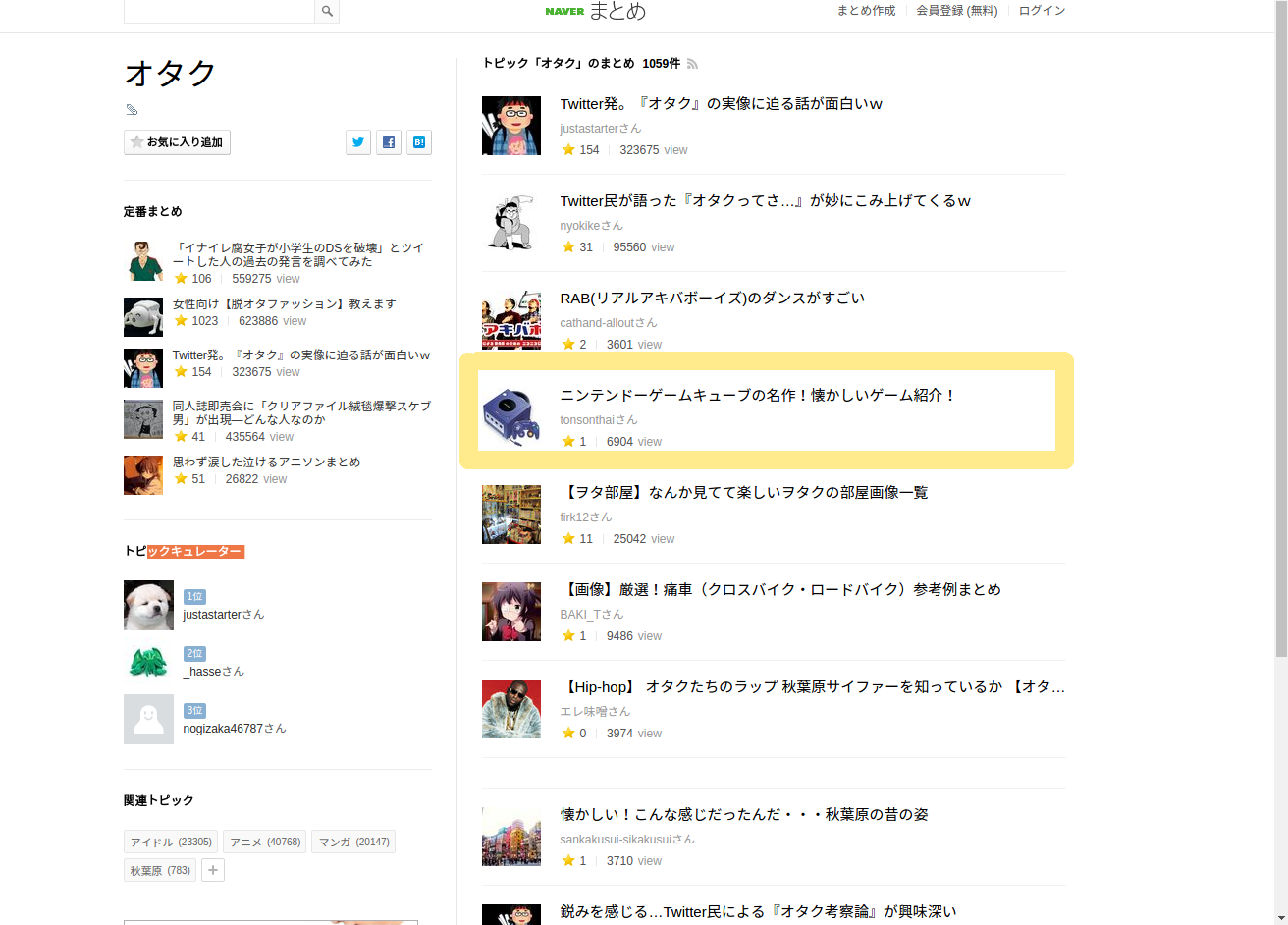This screenshot has width=1288, height=925.
Task: Open article Twitter発。『オタク』の実像に迫る話 in main list
Action: 721,104
